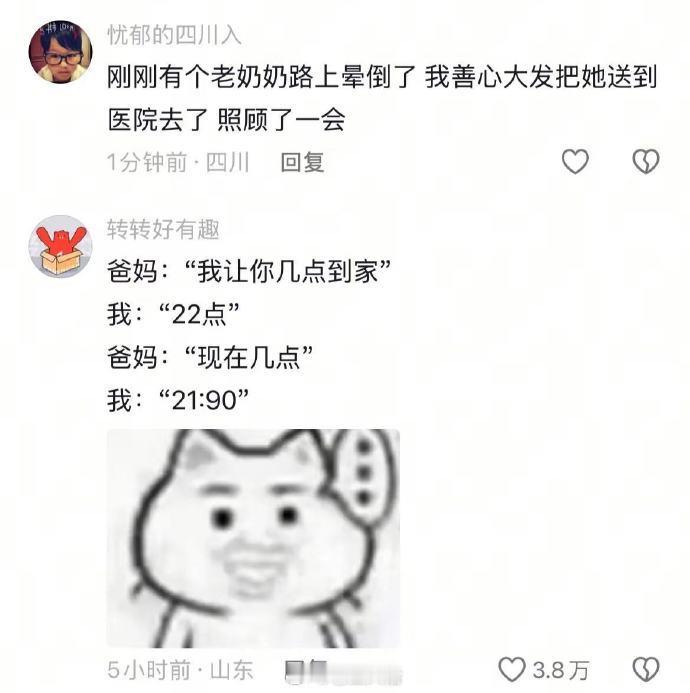
Task: Open avatar of 忧郁的四川入 user
Action: tap(60, 51)
